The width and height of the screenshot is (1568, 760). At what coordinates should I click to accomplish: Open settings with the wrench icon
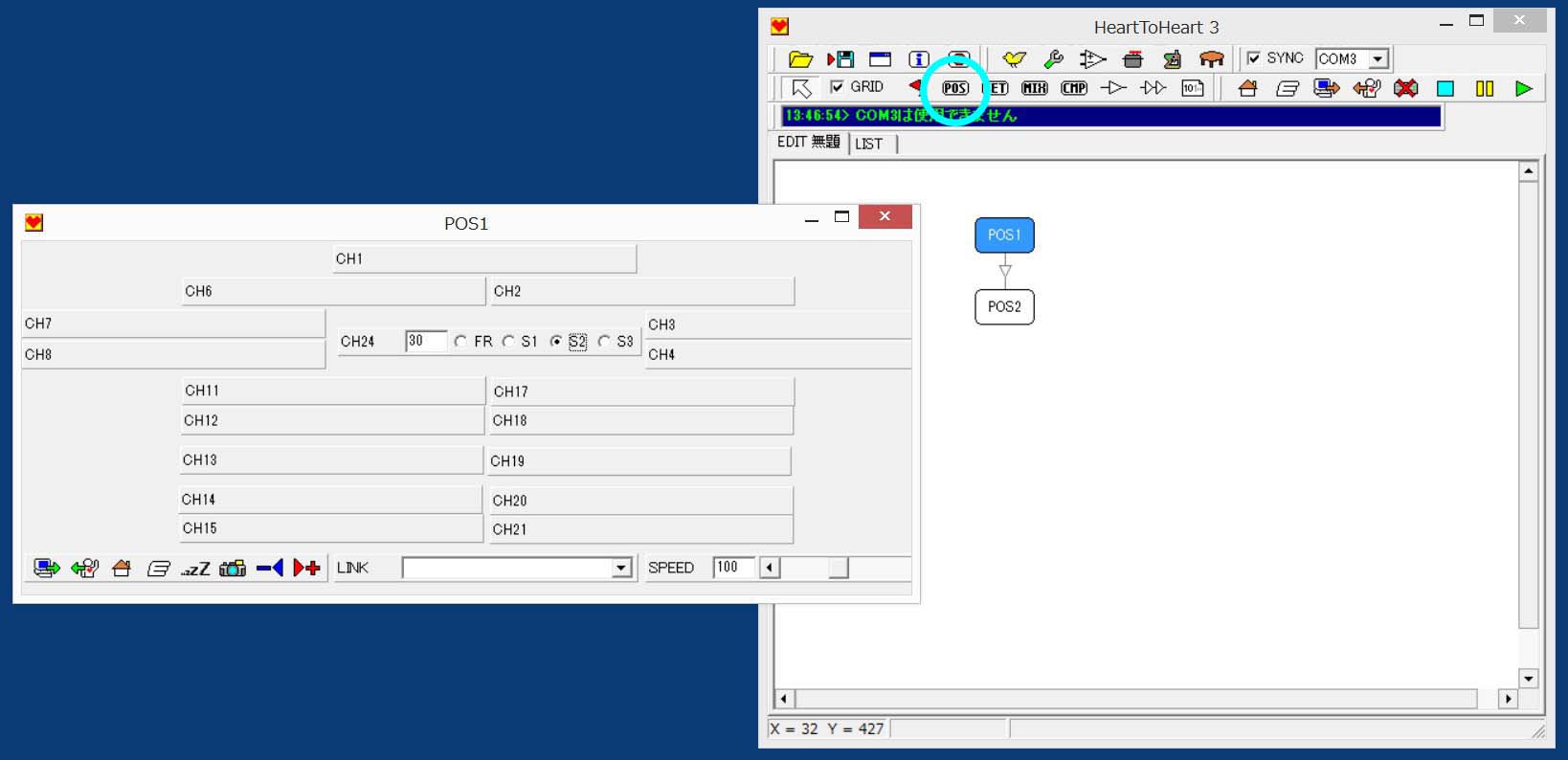1053,59
